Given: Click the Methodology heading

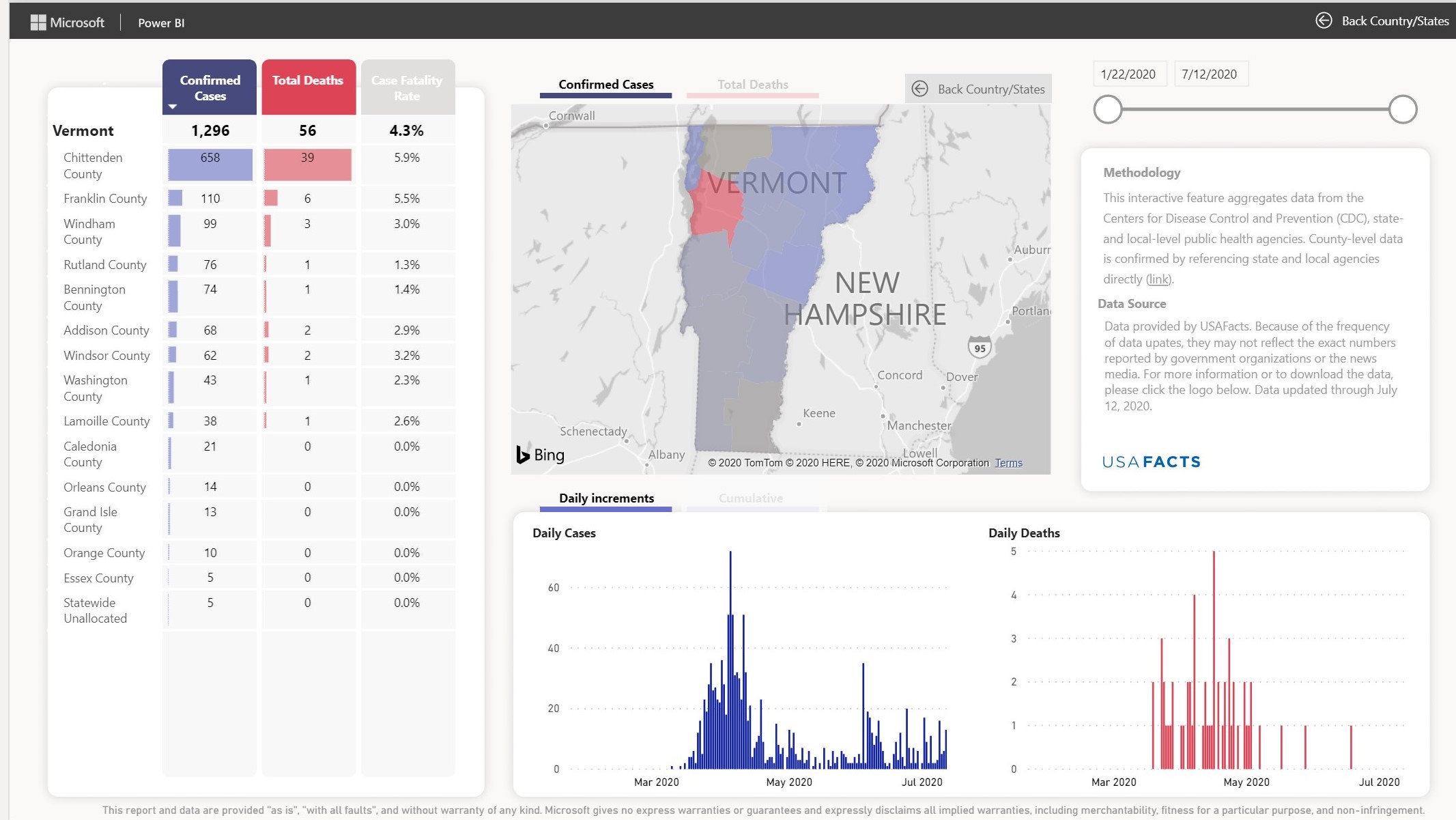Looking at the screenshot, I should [x=1142, y=173].
